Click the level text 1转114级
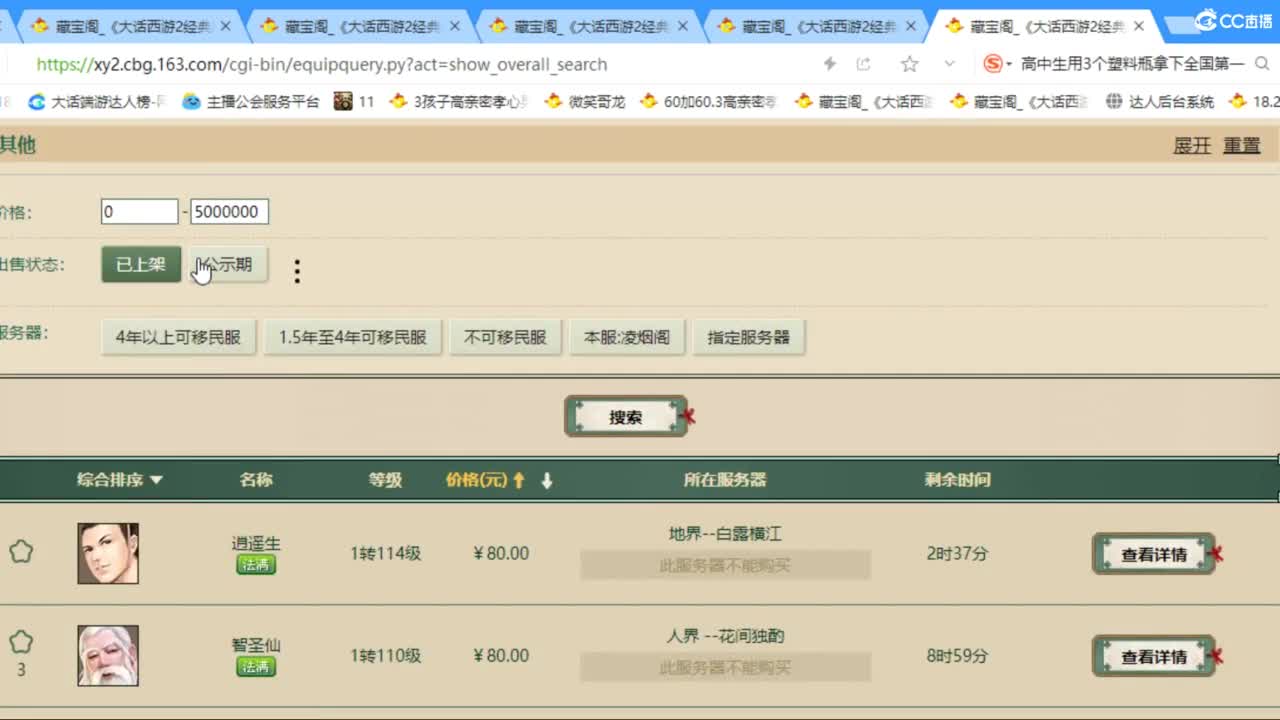Viewport: 1280px width, 720px height. (385, 554)
